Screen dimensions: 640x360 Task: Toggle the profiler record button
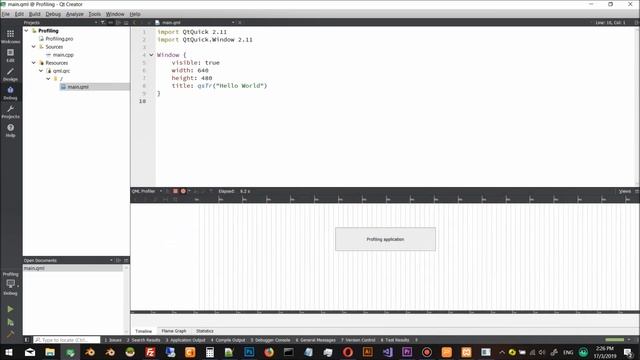click(x=183, y=191)
